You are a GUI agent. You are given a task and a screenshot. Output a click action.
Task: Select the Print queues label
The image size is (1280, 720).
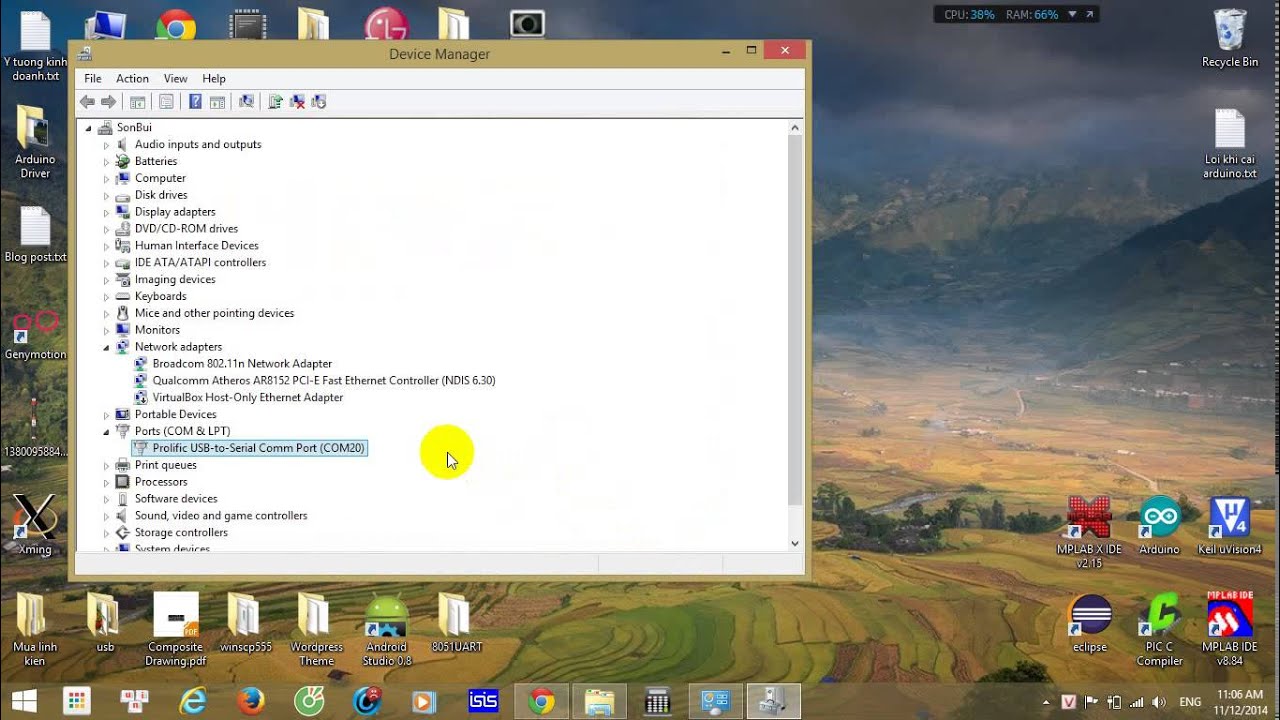pyautogui.click(x=166, y=465)
